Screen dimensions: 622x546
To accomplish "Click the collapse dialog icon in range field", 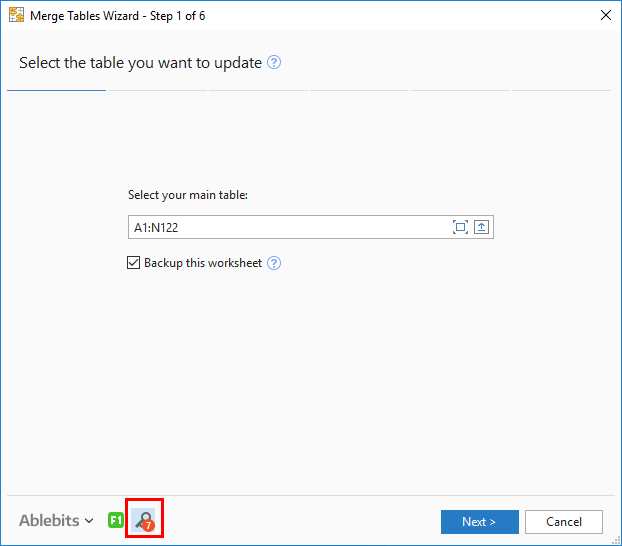I will [481, 227].
